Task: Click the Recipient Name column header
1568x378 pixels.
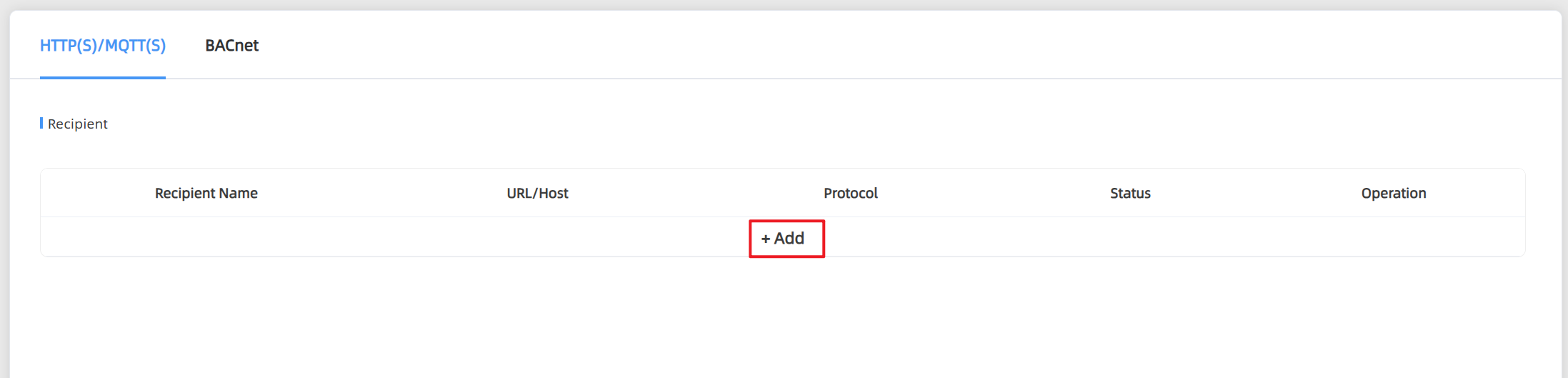Action: pyautogui.click(x=206, y=193)
